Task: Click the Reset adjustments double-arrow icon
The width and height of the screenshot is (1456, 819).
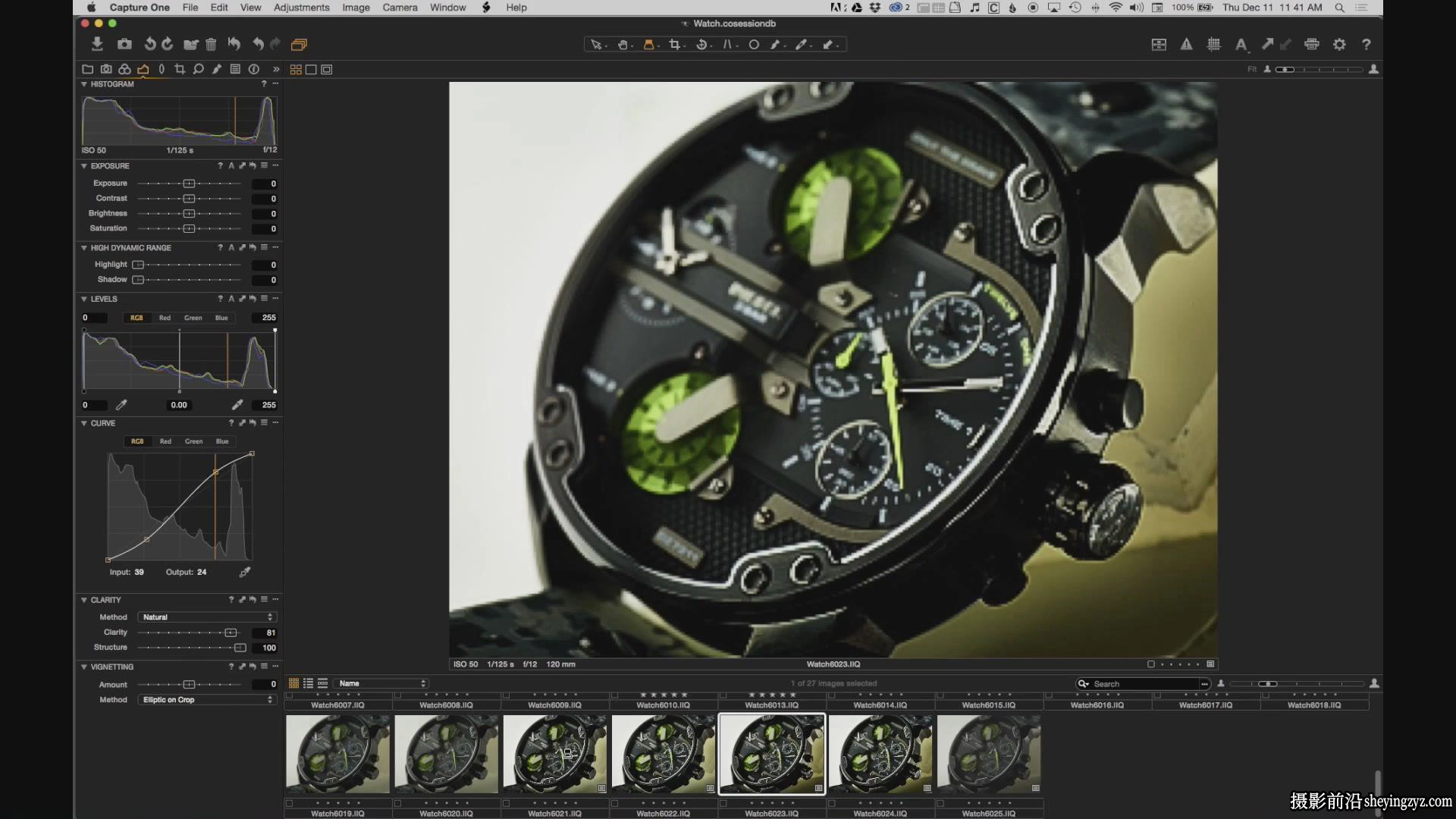Action: 234,44
